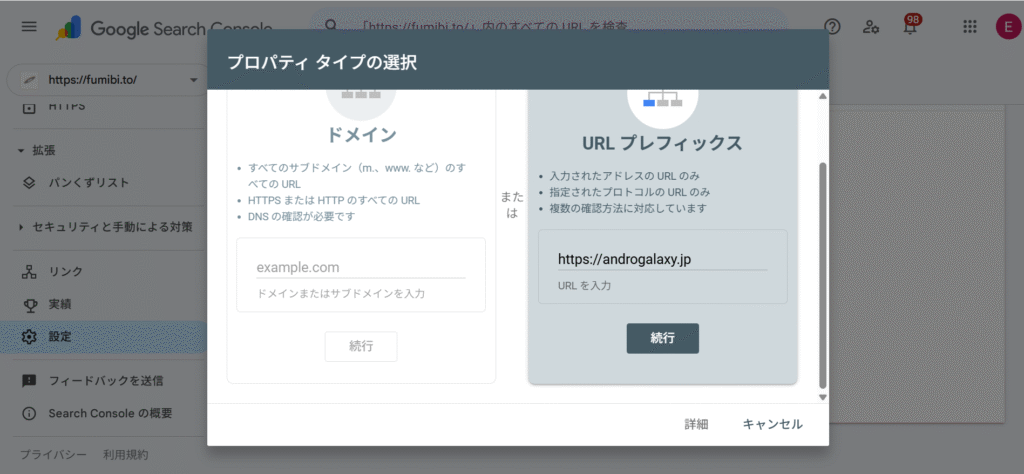Click the Google Search Console logo
This screenshot has height=474, width=1024.
tap(163, 28)
